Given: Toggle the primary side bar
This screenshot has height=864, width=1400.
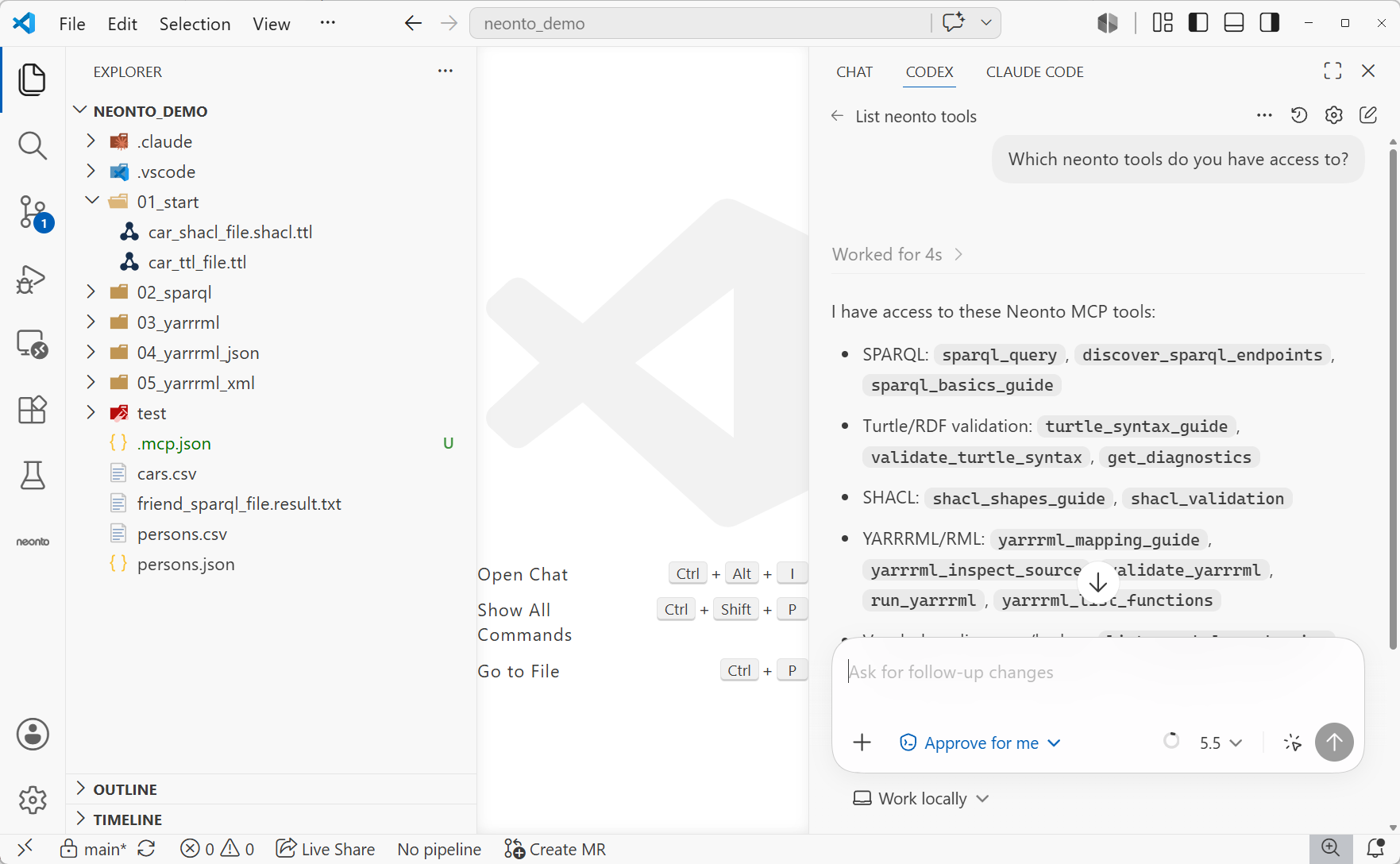Looking at the screenshot, I should click(x=1198, y=23).
